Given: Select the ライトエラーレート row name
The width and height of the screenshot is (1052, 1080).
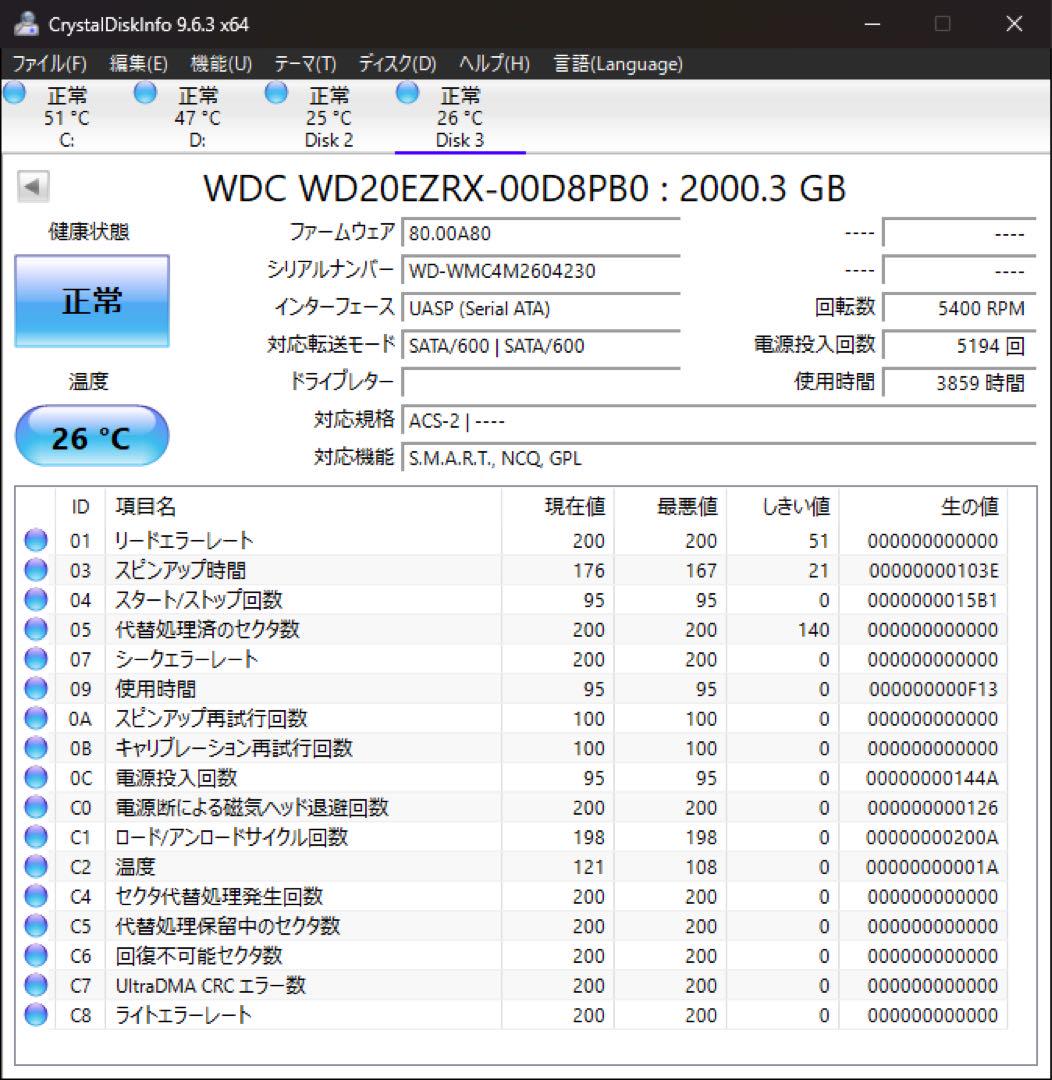Looking at the screenshot, I should tap(183, 1015).
